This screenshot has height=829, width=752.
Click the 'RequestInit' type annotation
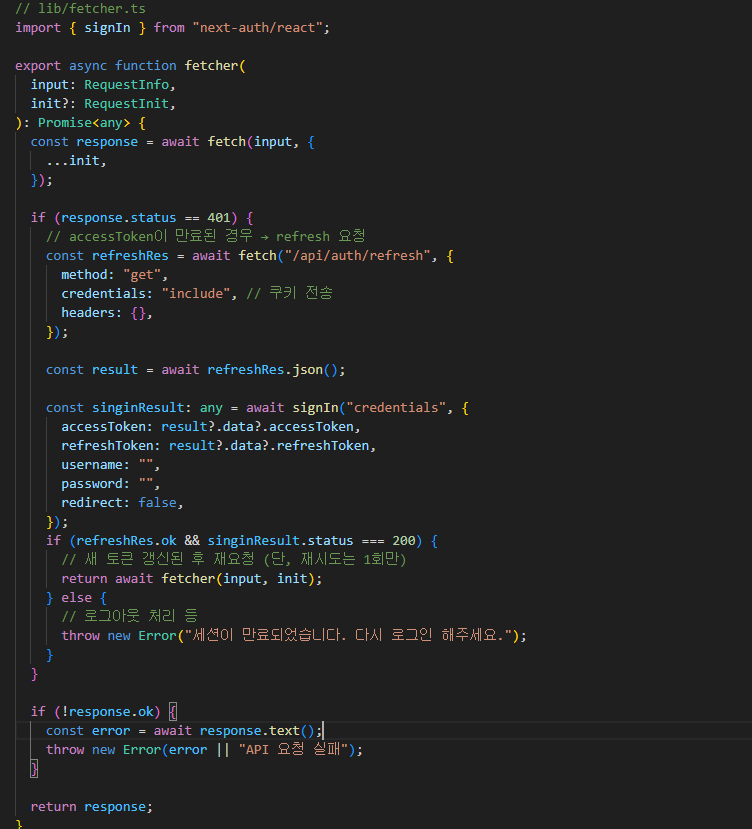click(x=126, y=104)
